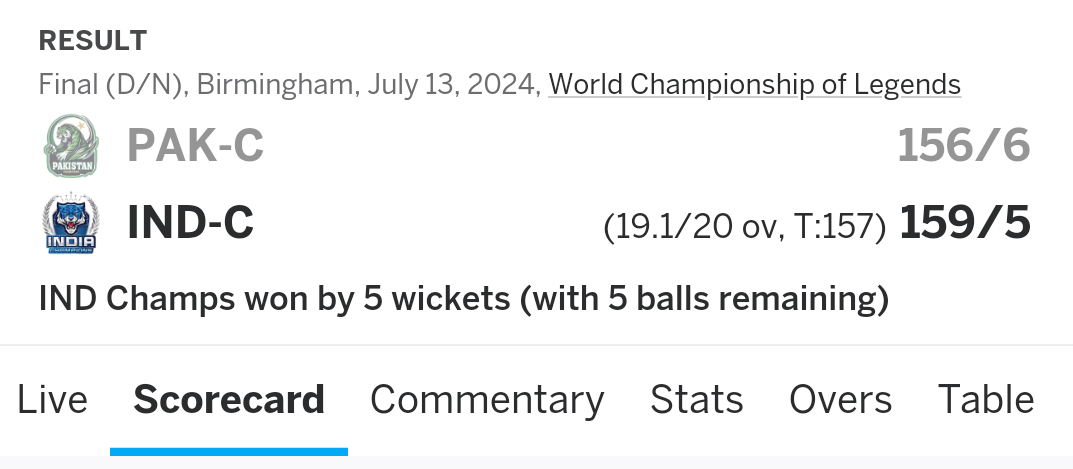Viewport: 1073px width, 469px height.
Task: Open the PAK-C team name
Action: (x=195, y=146)
